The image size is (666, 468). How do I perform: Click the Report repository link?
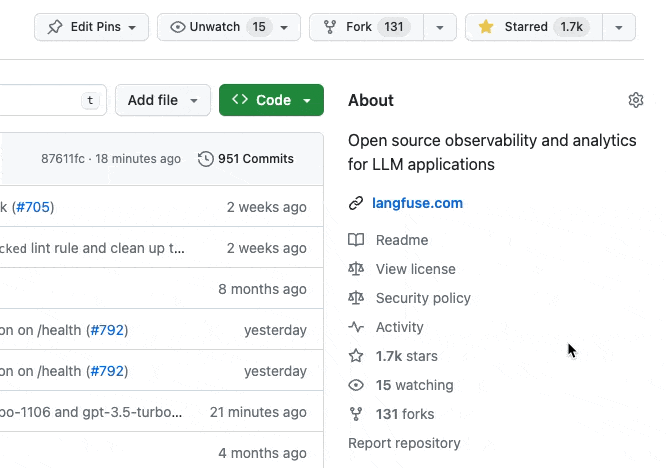click(x=404, y=443)
